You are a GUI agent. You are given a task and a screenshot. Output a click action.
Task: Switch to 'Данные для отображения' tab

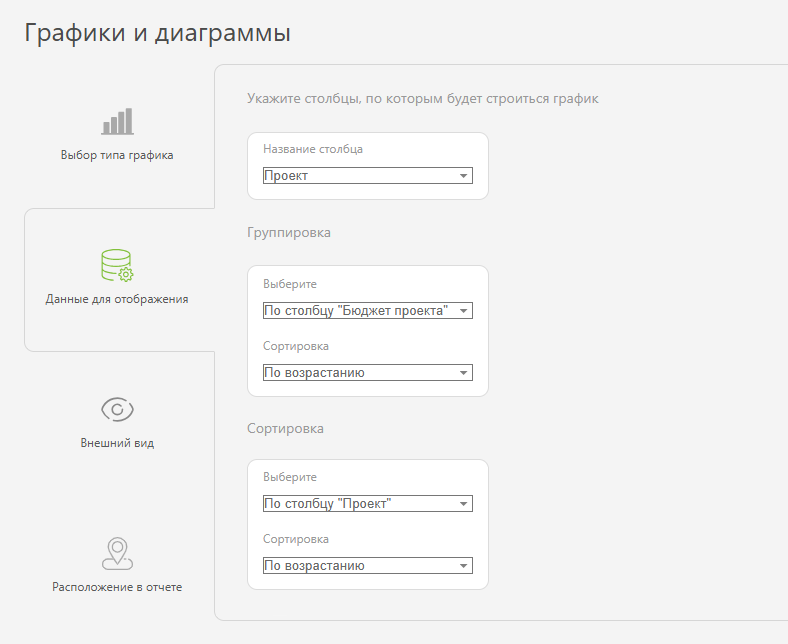coord(117,299)
